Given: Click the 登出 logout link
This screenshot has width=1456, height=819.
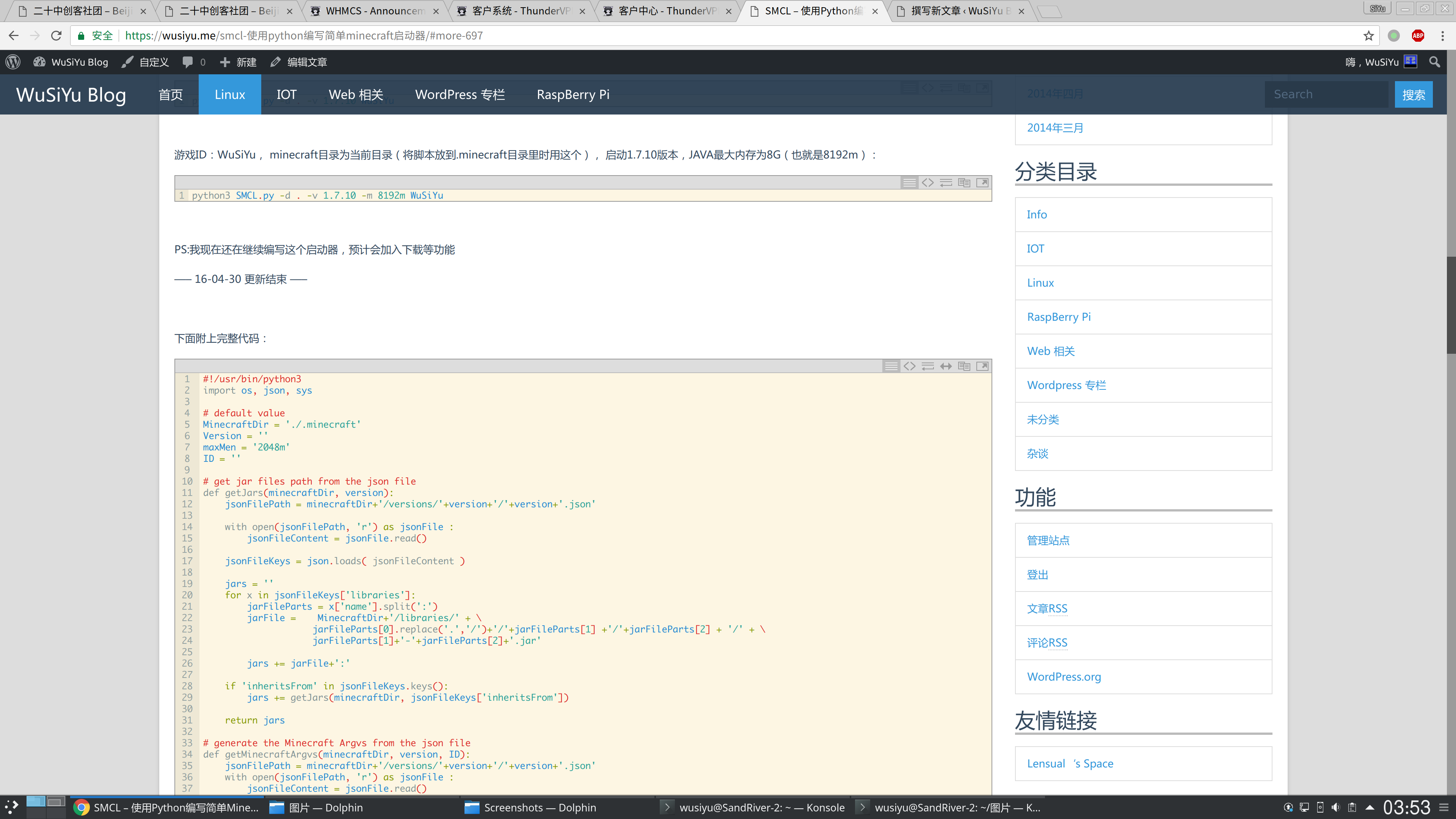Looking at the screenshot, I should click(1037, 574).
